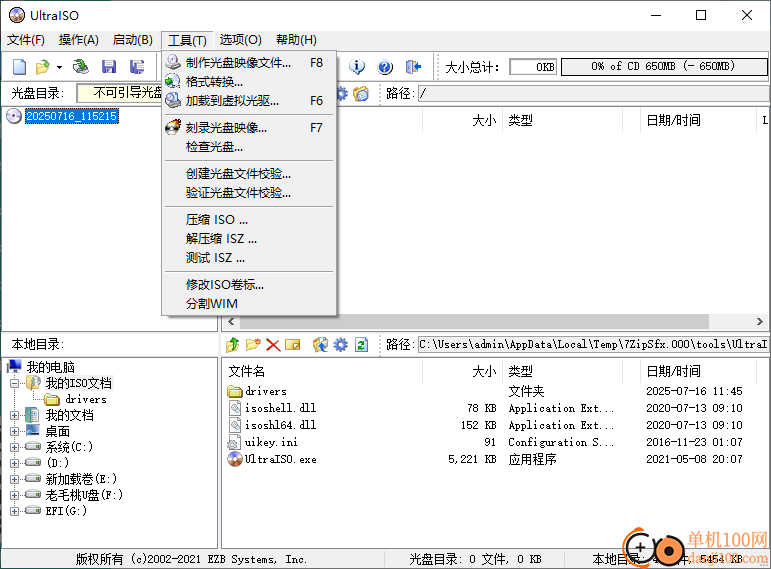Screen dimensions: 771x569
Task: Expand the 新加载卷(E:) drive node
Action: click(15, 479)
